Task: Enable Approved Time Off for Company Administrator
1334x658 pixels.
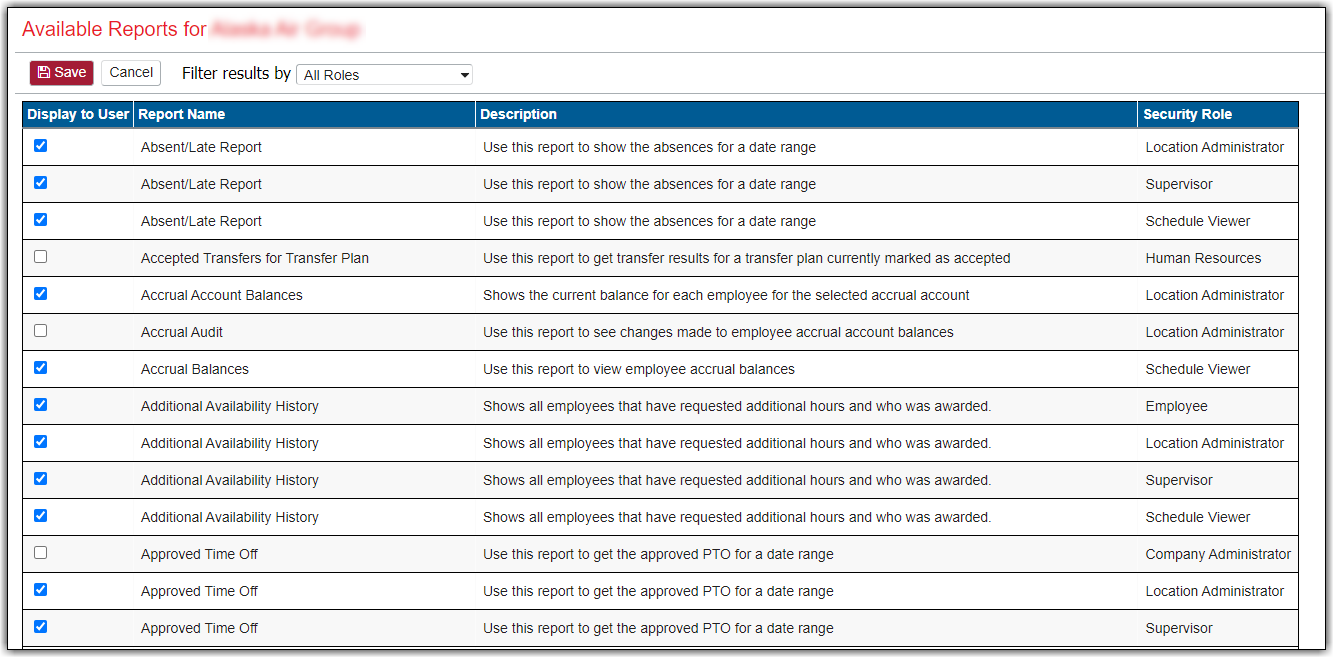Action: [x=40, y=553]
